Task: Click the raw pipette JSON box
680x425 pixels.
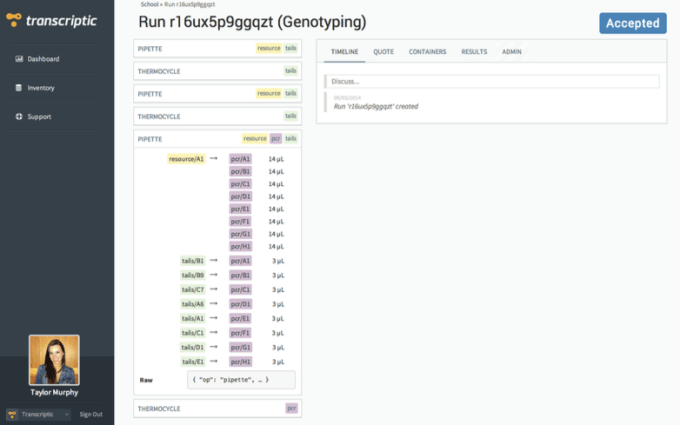Action: [x=241, y=380]
